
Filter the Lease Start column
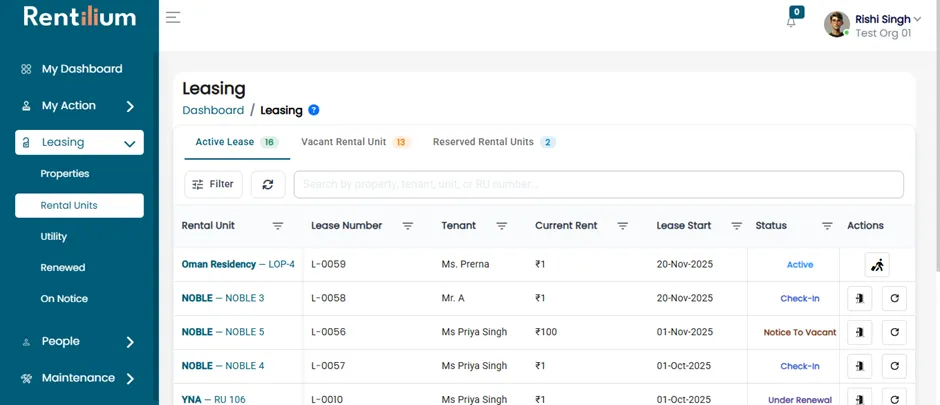(x=737, y=226)
